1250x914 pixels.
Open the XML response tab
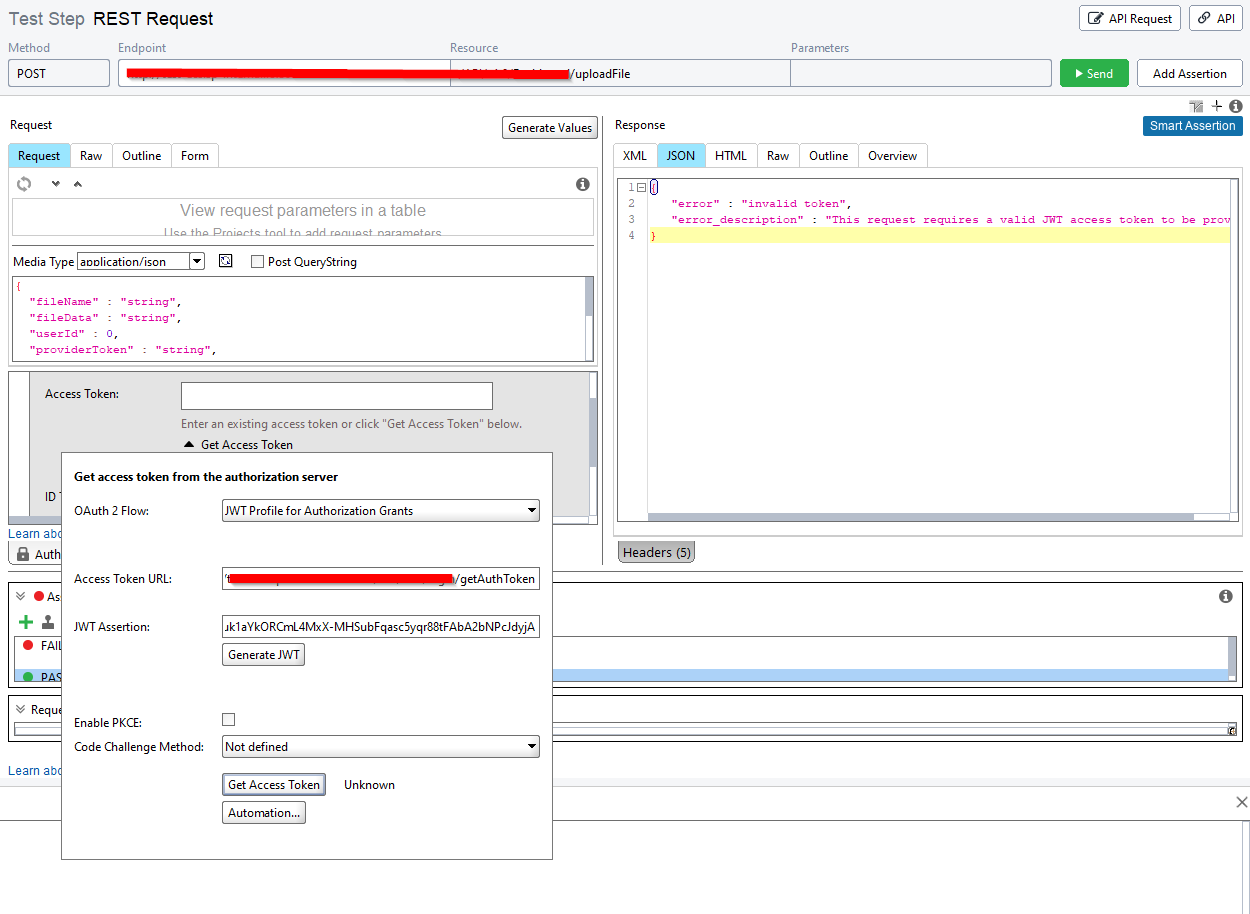[635, 156]
